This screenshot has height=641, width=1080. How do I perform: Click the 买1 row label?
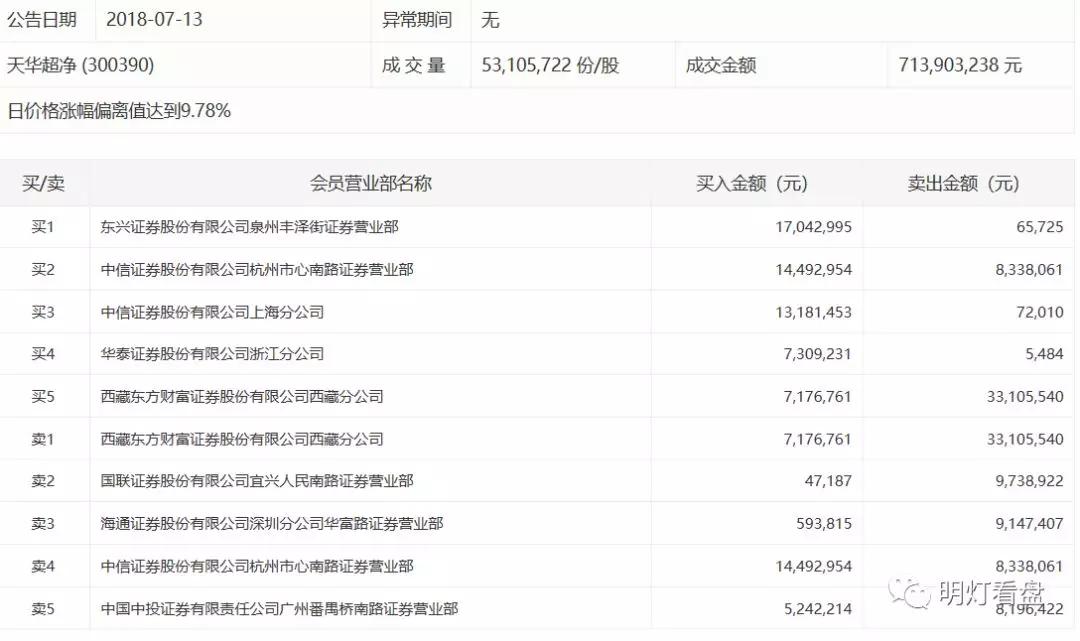tap(43, 227)
